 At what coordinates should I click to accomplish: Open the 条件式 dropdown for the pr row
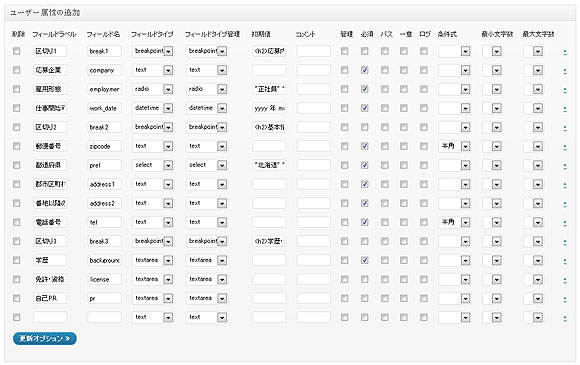pos(454,298)
